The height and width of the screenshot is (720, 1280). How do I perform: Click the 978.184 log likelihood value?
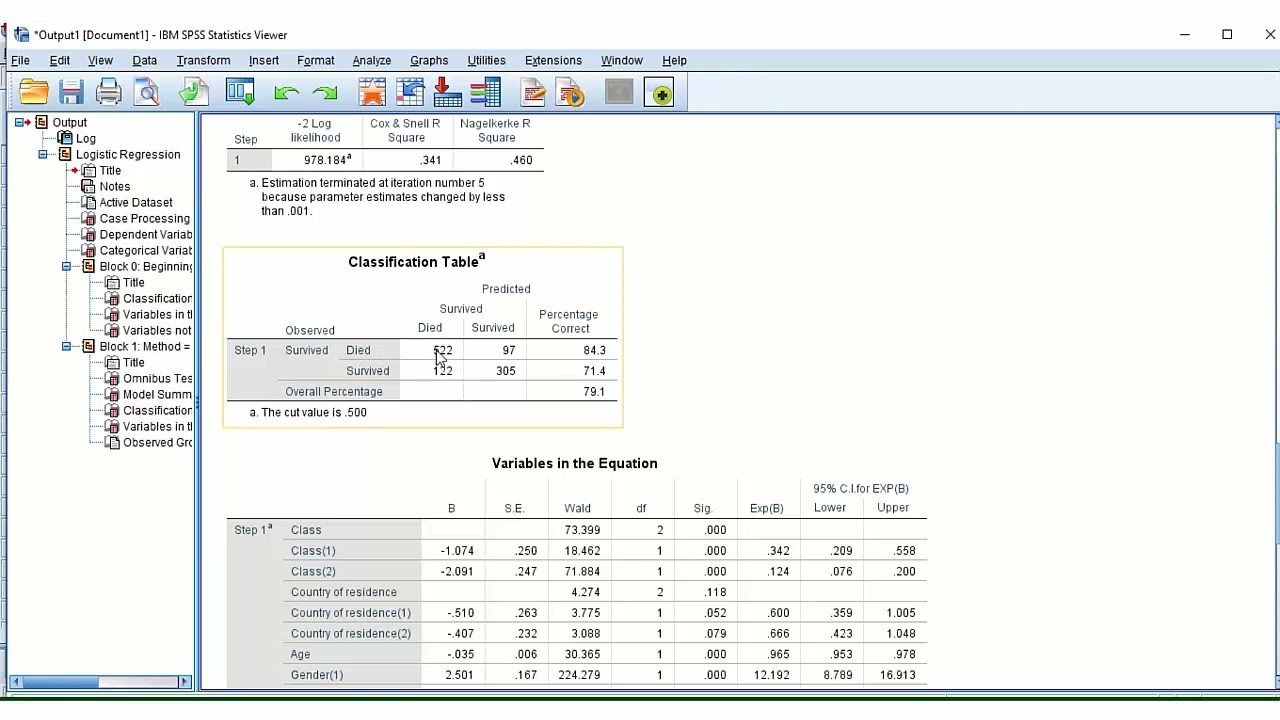(x=327, y=160)
